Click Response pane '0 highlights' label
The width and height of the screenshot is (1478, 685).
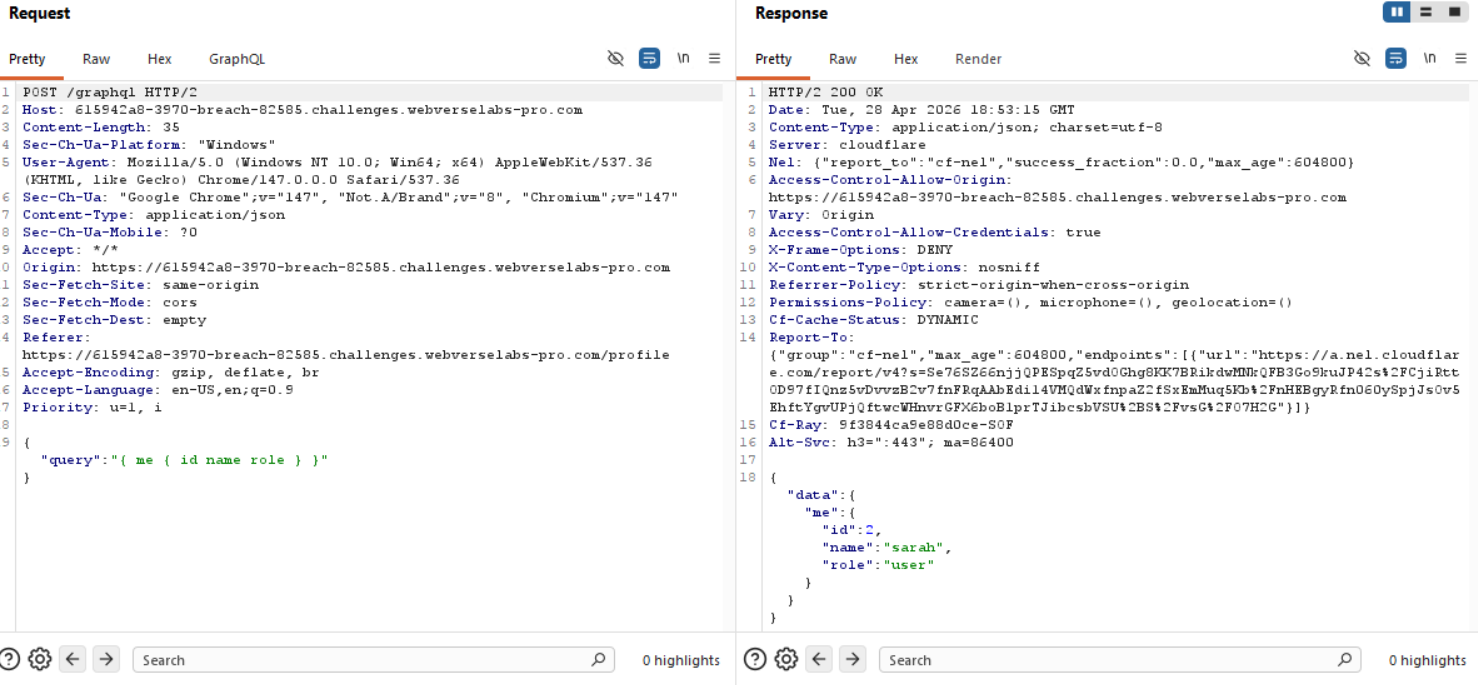click(1427, 660)
